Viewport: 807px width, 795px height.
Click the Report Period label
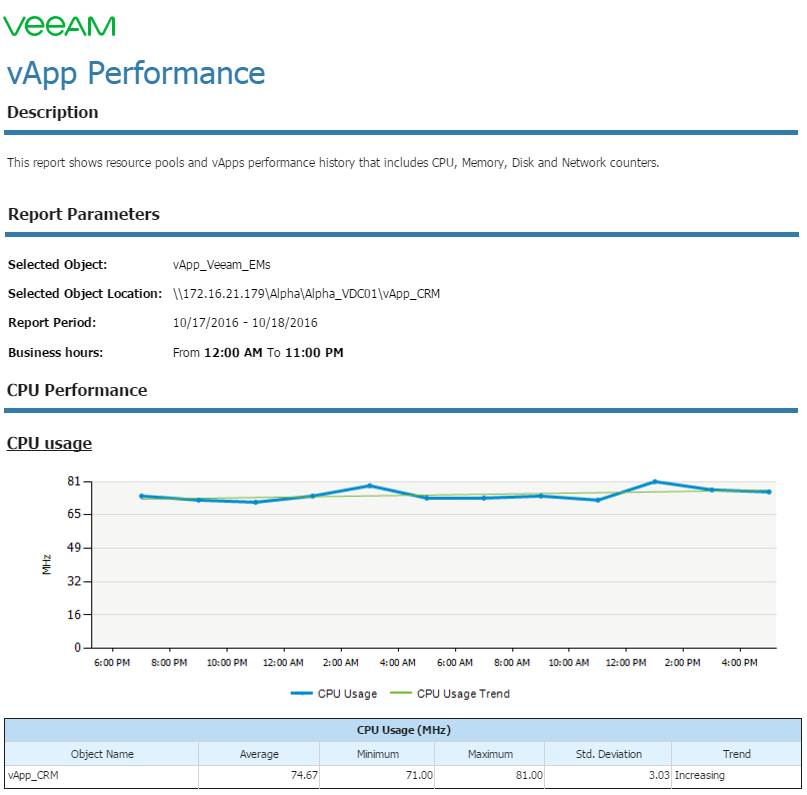tap(52, 323)
